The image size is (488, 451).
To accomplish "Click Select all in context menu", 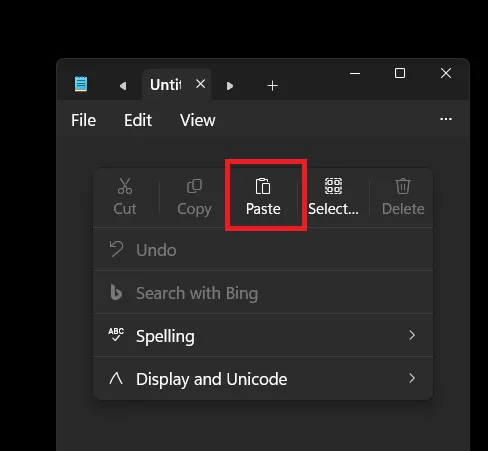I will 333,197.
